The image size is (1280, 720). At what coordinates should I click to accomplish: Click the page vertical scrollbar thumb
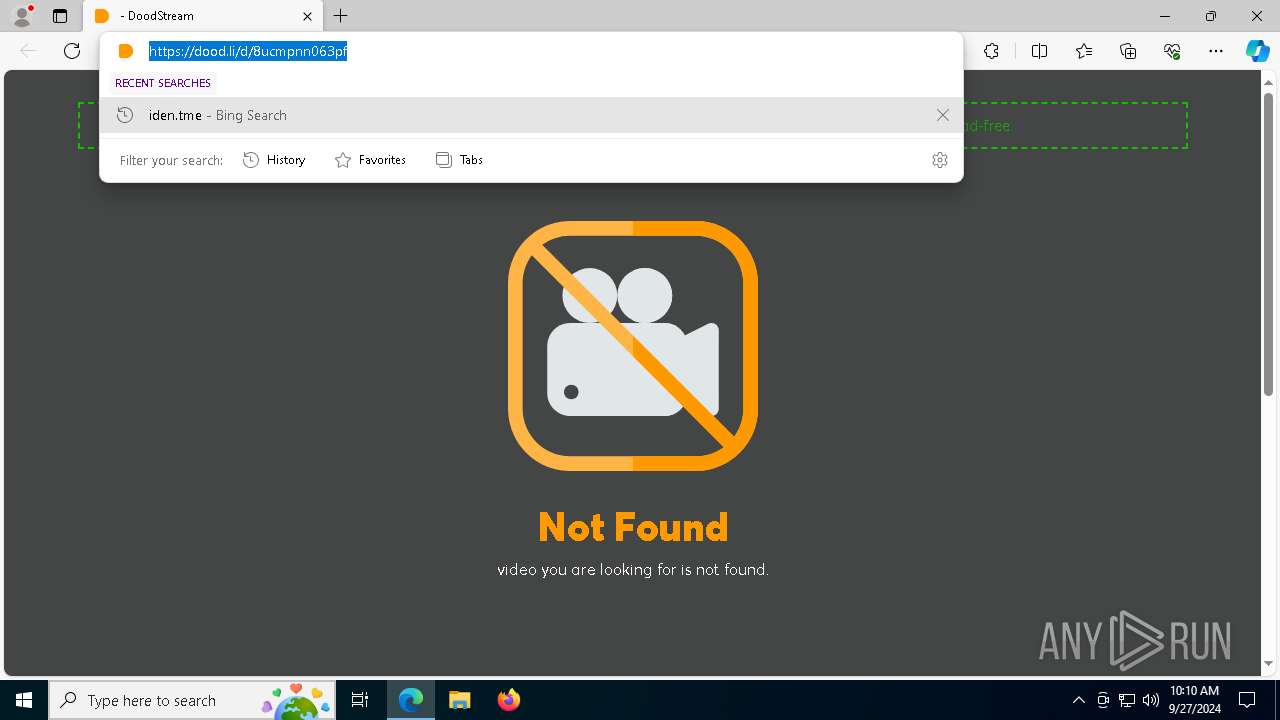(1268, 243)
